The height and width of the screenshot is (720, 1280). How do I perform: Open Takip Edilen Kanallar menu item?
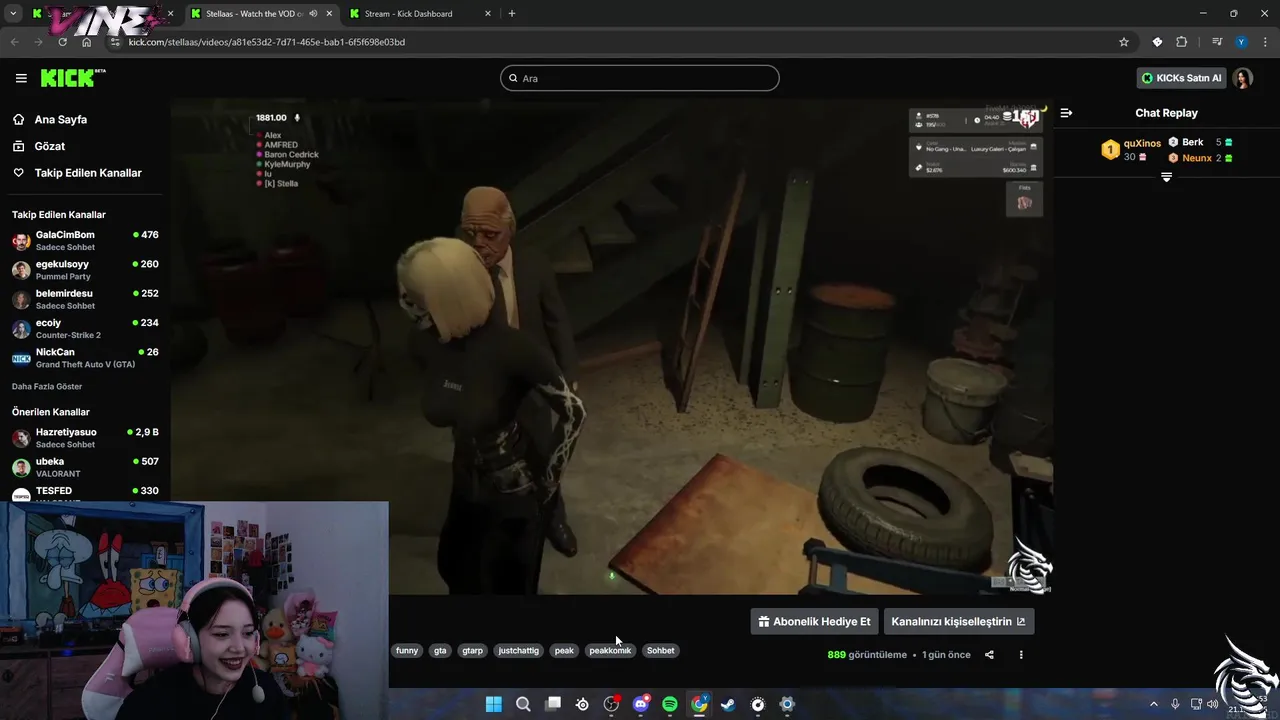pyautogui.click(x=88, y=173)
